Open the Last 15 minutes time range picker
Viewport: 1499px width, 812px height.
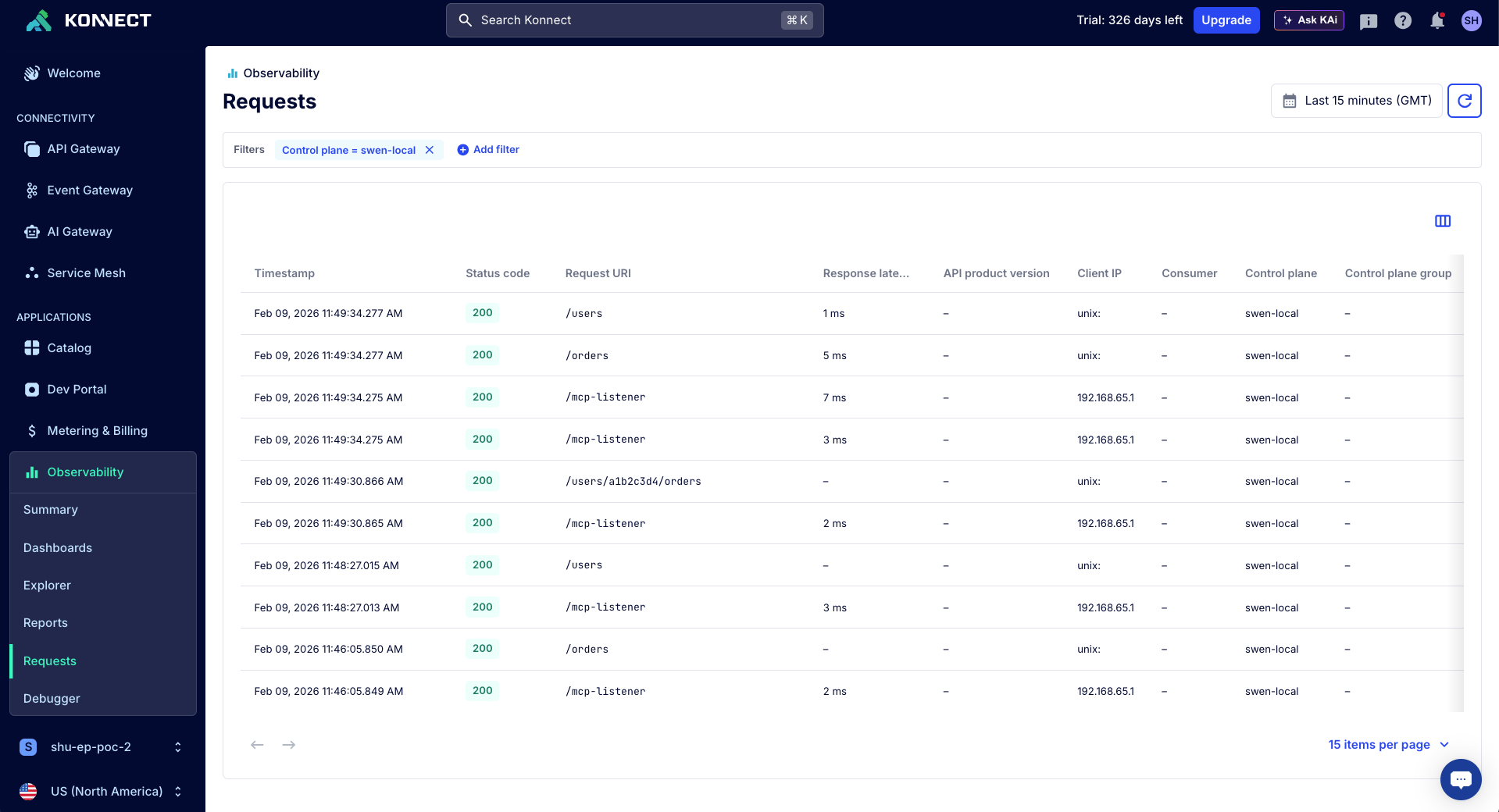point(1356,100)
